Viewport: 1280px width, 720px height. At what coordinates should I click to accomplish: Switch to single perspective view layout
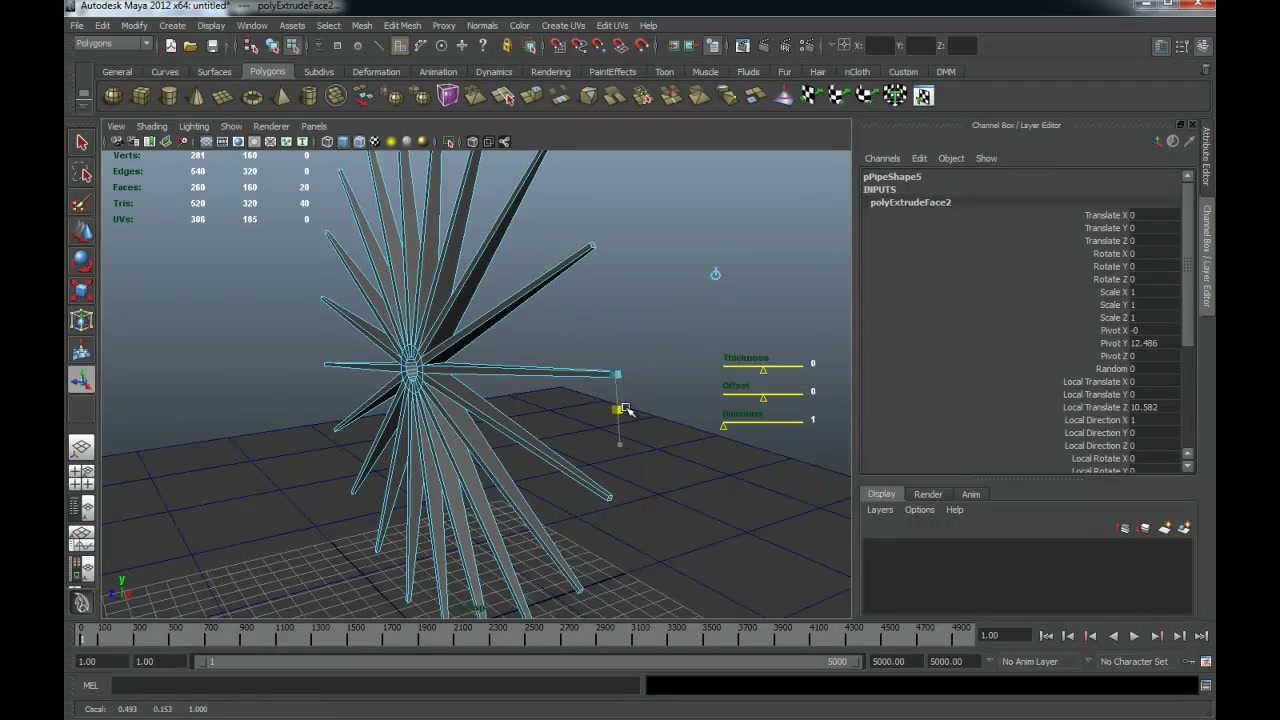[x=82, y=448]
